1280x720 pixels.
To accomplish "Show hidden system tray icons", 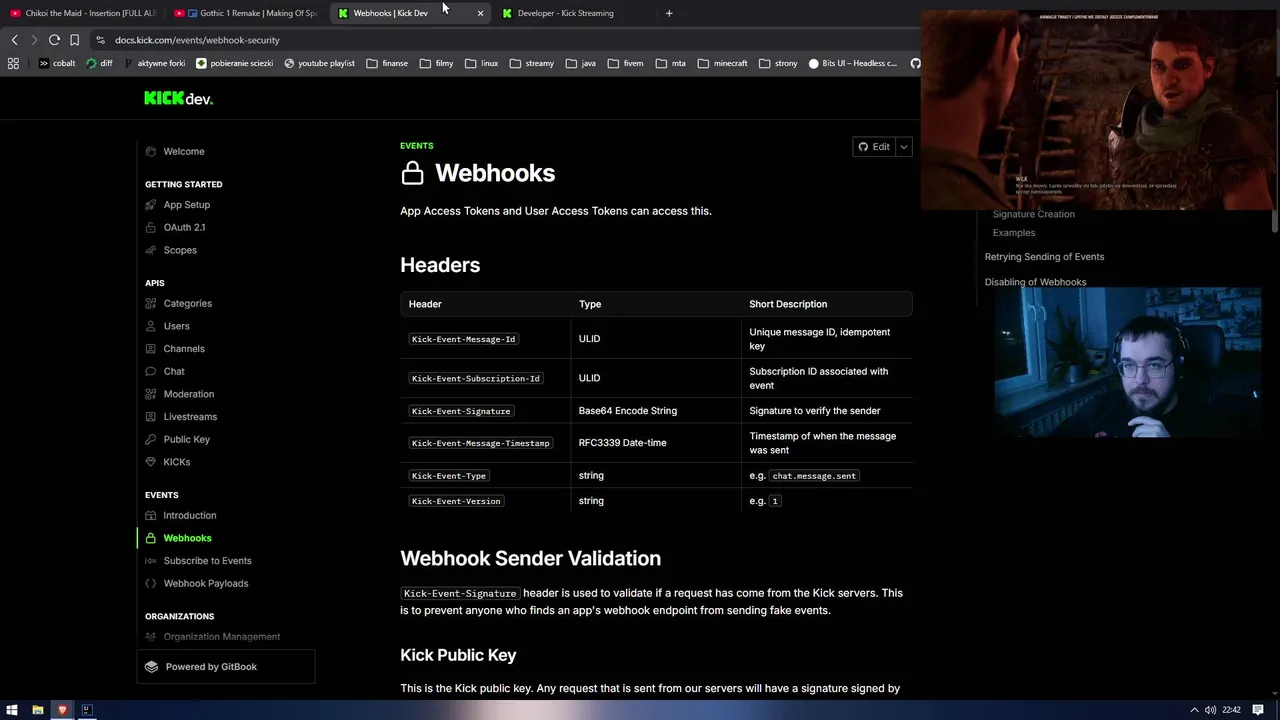I will pos(1193,710).
